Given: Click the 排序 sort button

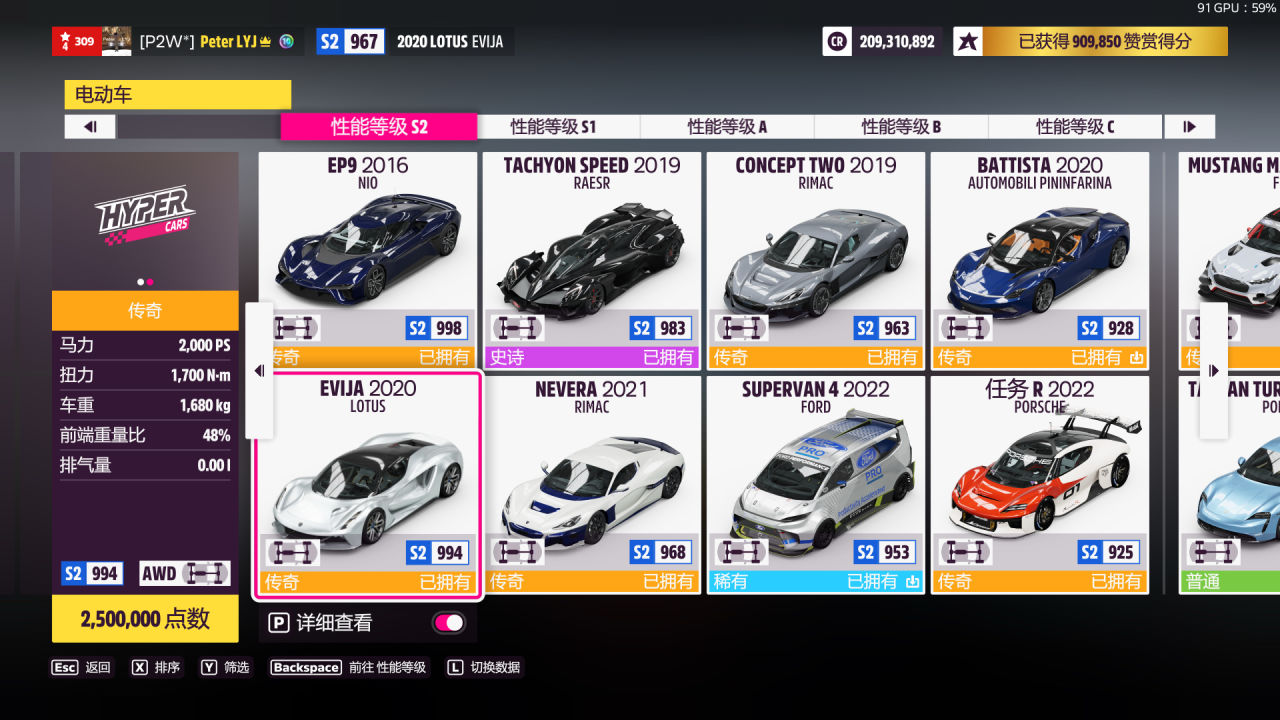Looking at the screenshot, I should (x=156, y=667).
